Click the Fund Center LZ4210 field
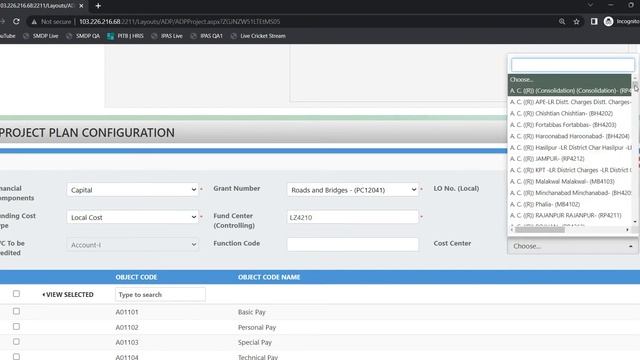 coord(353,217)
